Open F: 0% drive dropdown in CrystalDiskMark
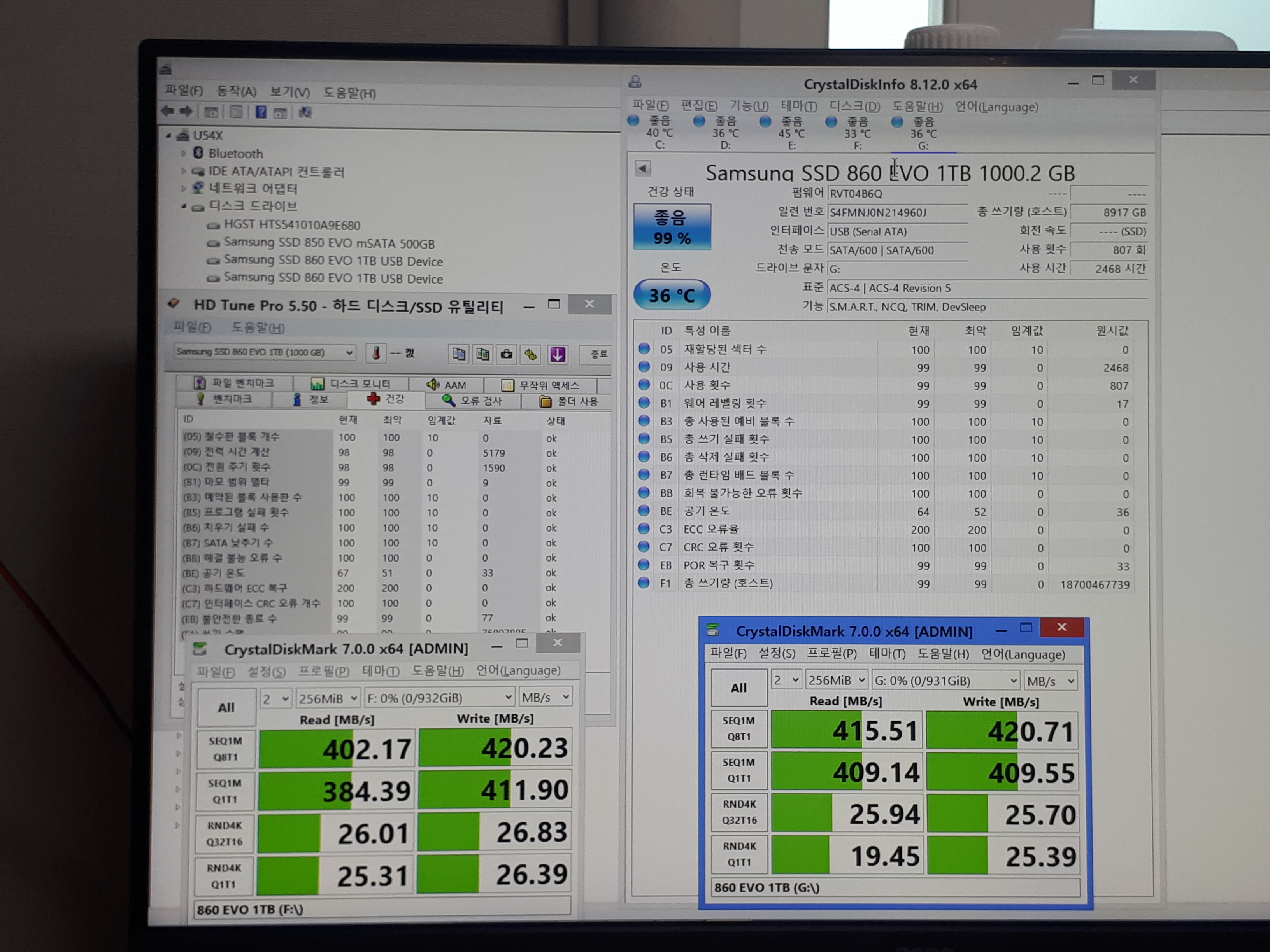The width and height of the screenshot is (1270, 952). point(439,698)
